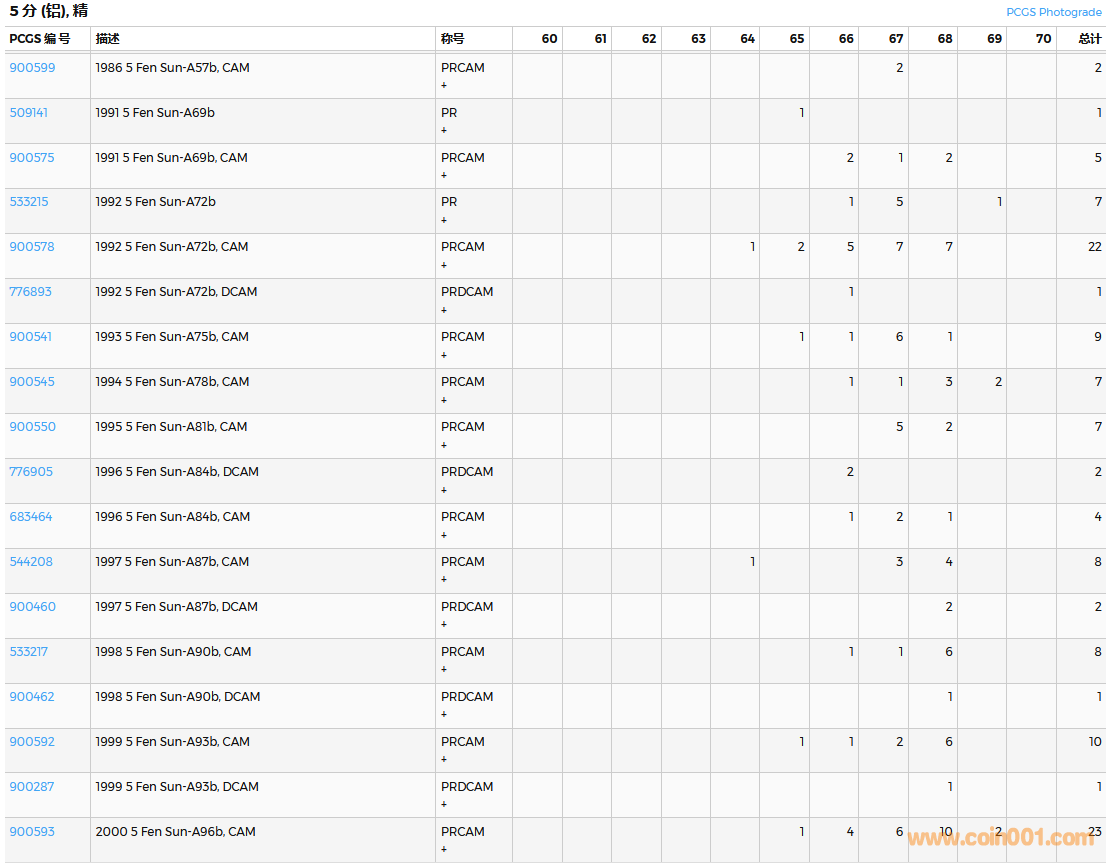Expand plus under 1992 Sun-A72b PRDCAM
Screen dimensions: 1107x865
pyautogui.click(x=444, y=311)
